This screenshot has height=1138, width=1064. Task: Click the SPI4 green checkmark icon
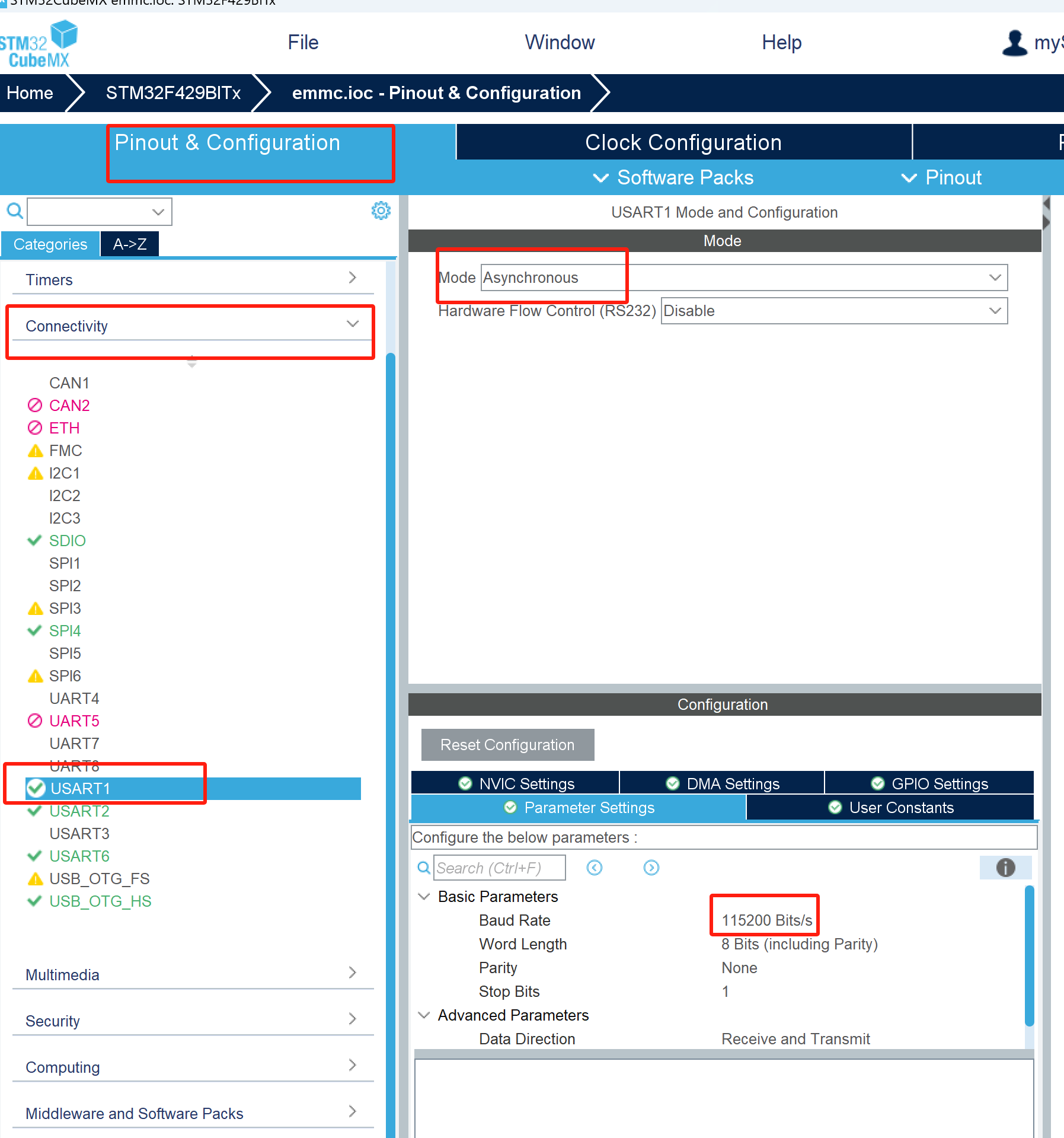coord(35,630)
